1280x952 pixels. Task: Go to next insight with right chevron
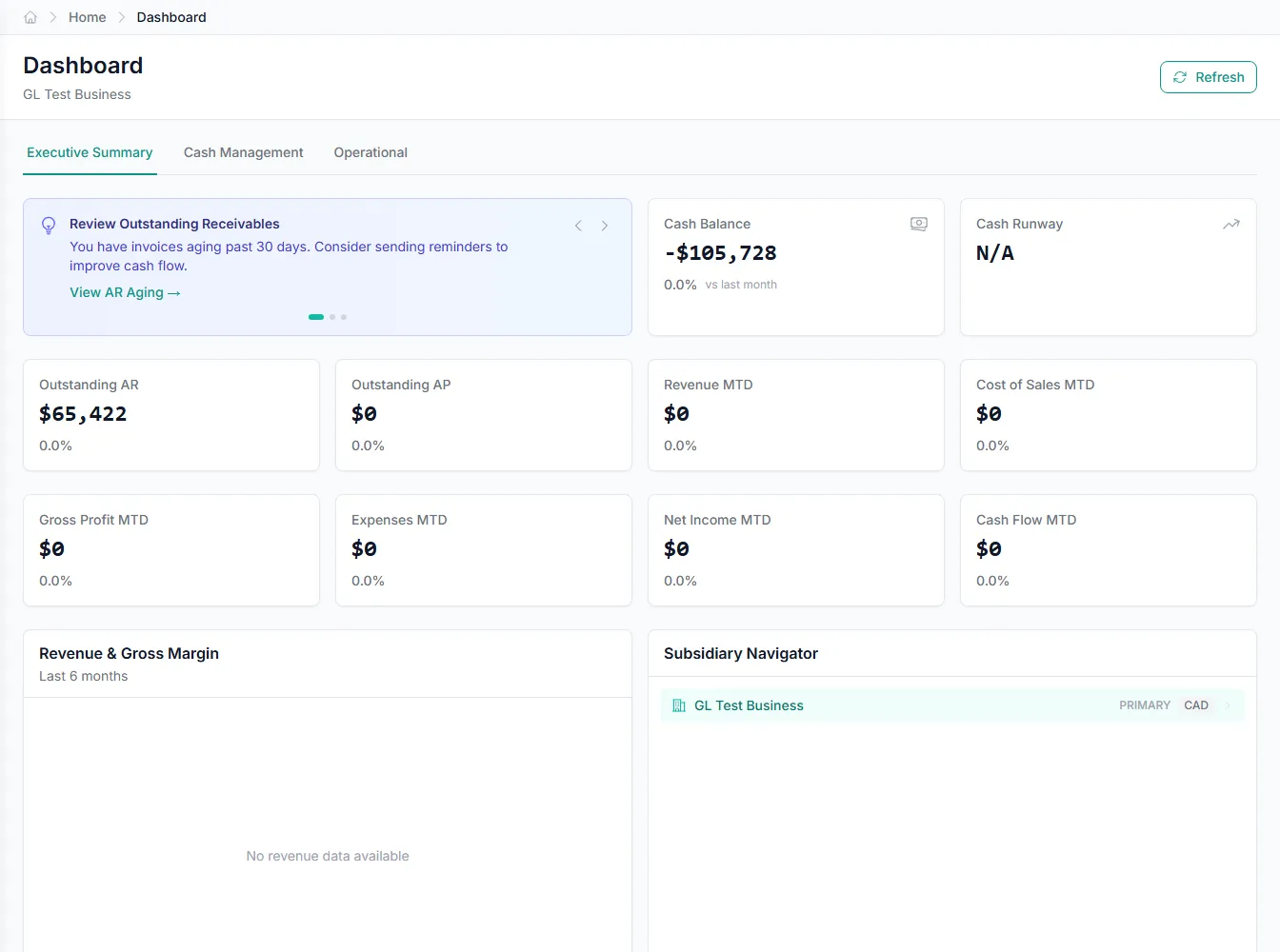[x=605, y=226]
